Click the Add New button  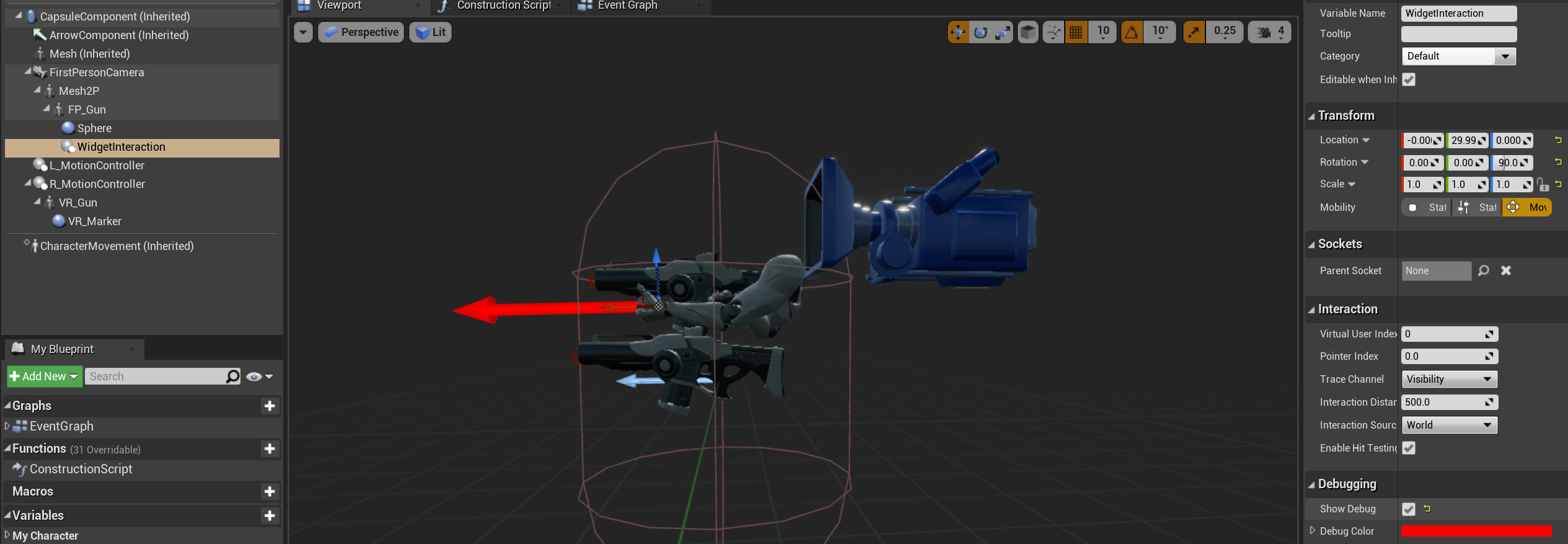coord(44,377)
